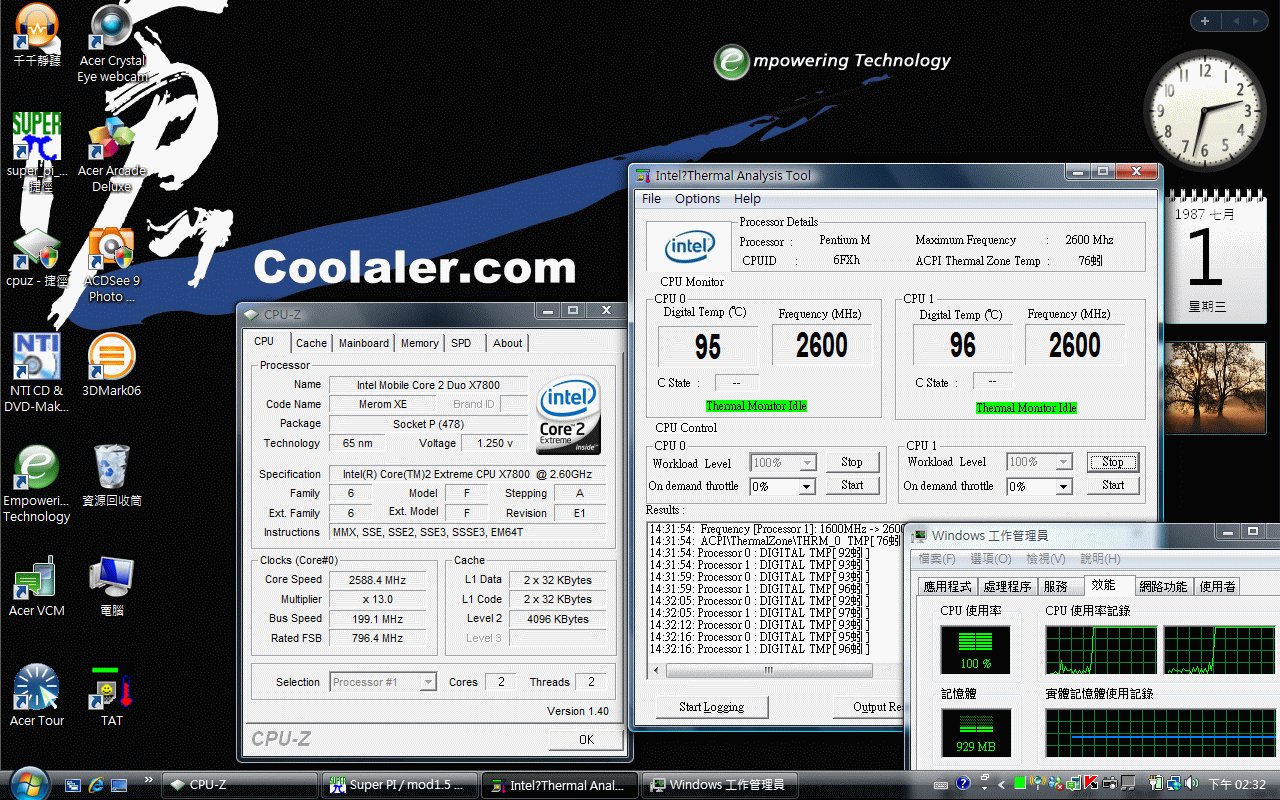The image size is (1280, 800).
Task: Open the Computer (電腦) desktop icon
Action: (112, 587)
